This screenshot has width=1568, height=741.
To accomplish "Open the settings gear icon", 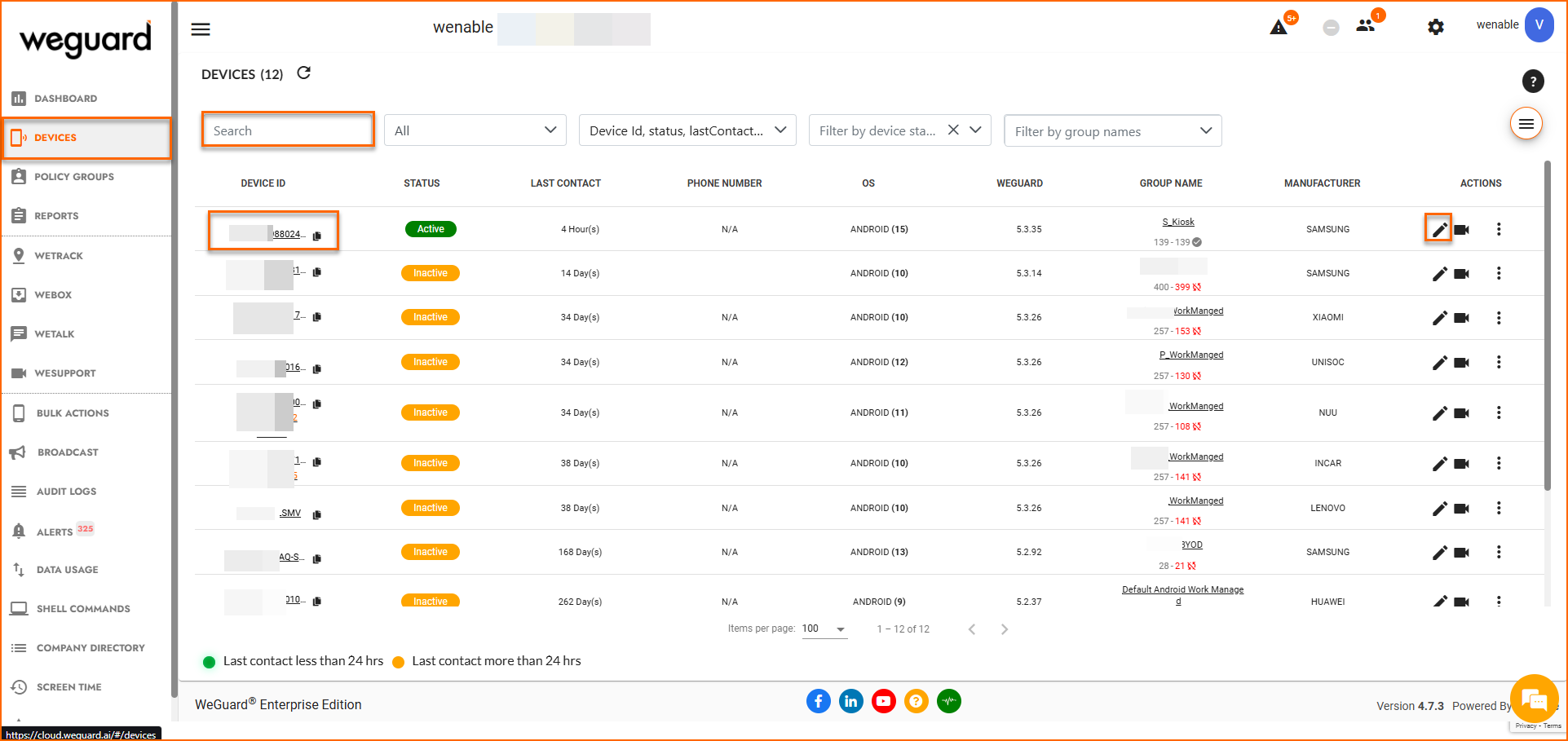I will [x=1436, y=27].
